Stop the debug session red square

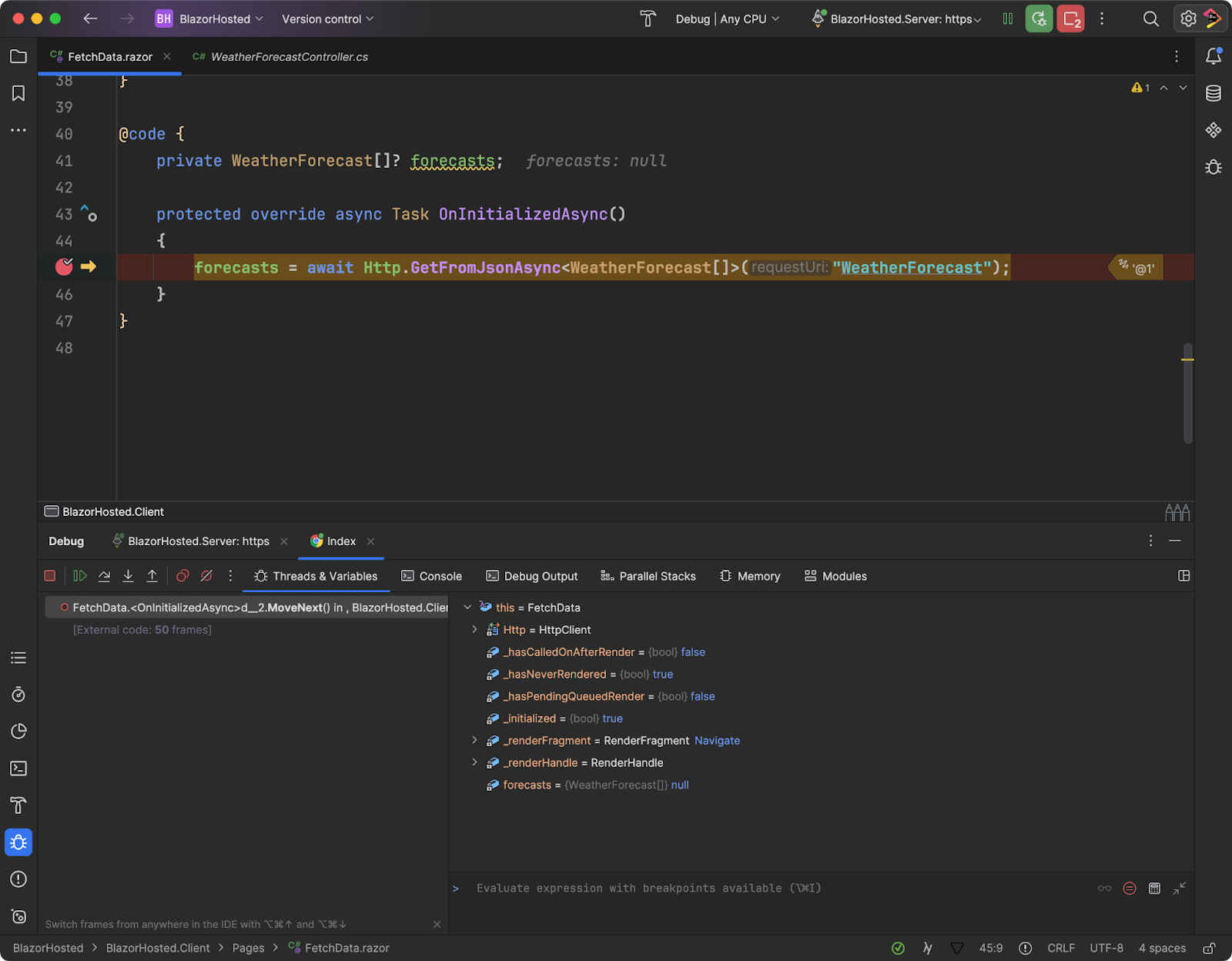(x=50, y=576)
